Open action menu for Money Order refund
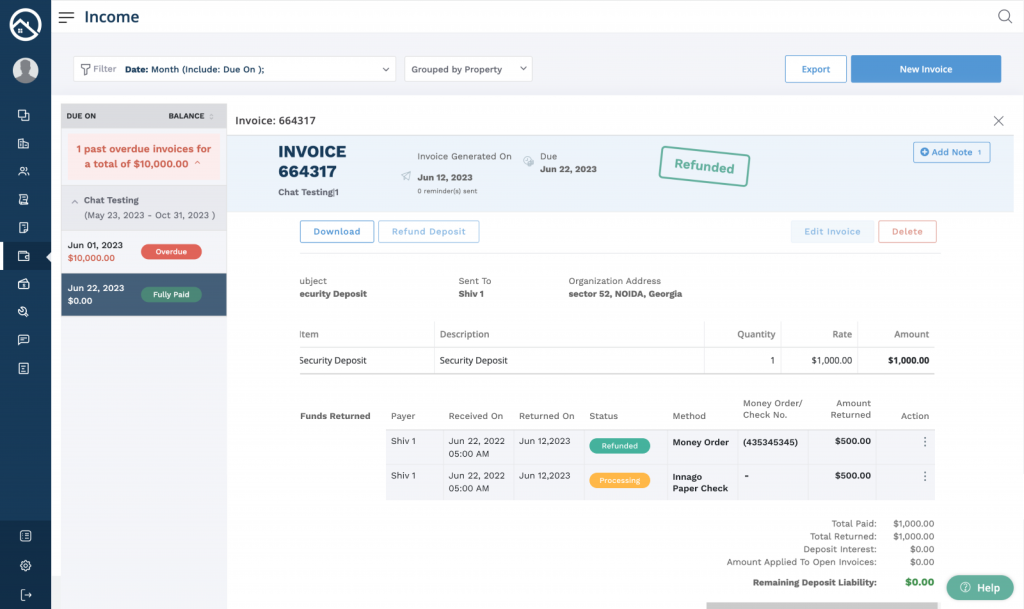This screenshot has height=609, width=1024. [924, 442]
